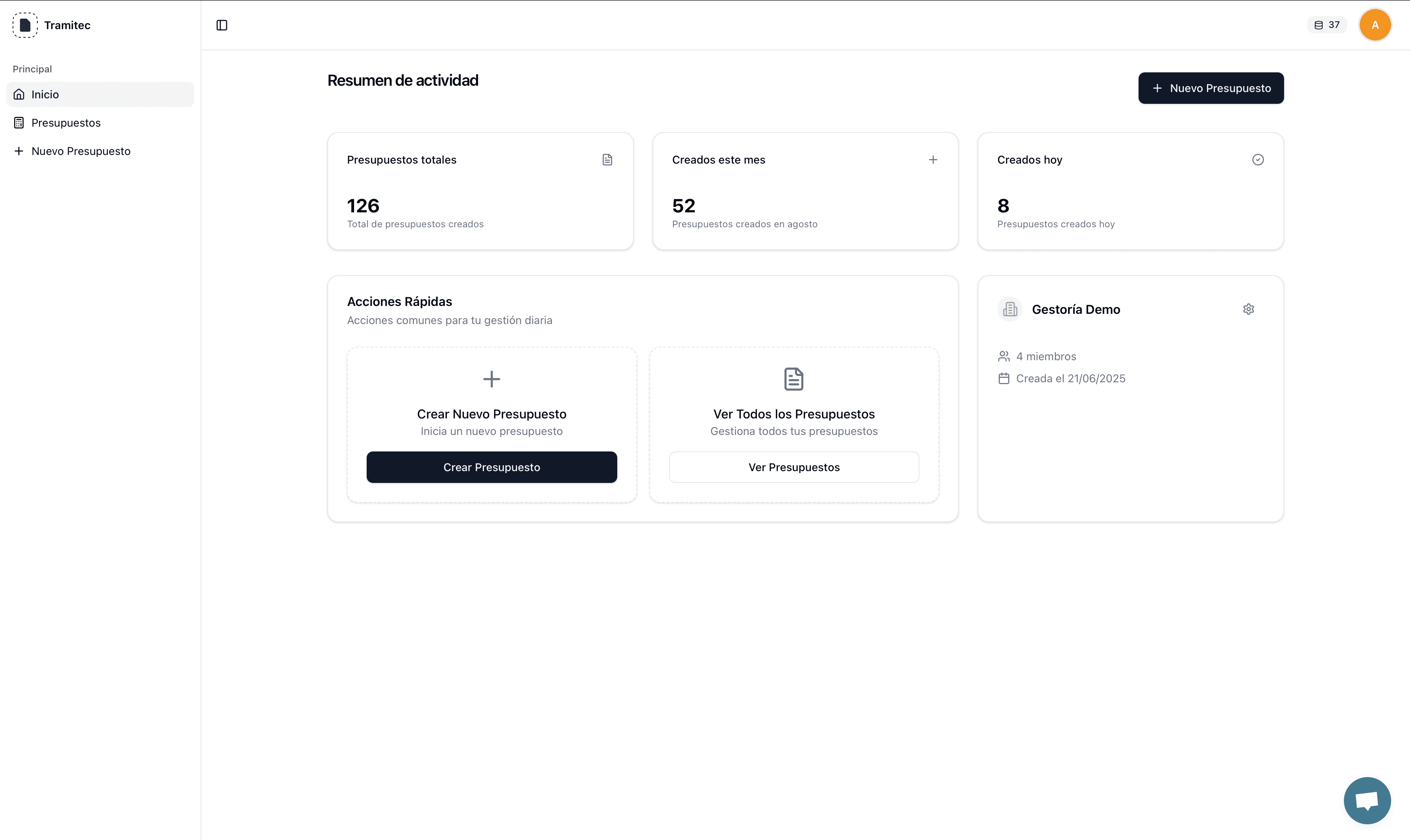Screen dimensions: 1410x840
Task: Click the check circle icon on Creados hoy
Action: point(1258,160)
